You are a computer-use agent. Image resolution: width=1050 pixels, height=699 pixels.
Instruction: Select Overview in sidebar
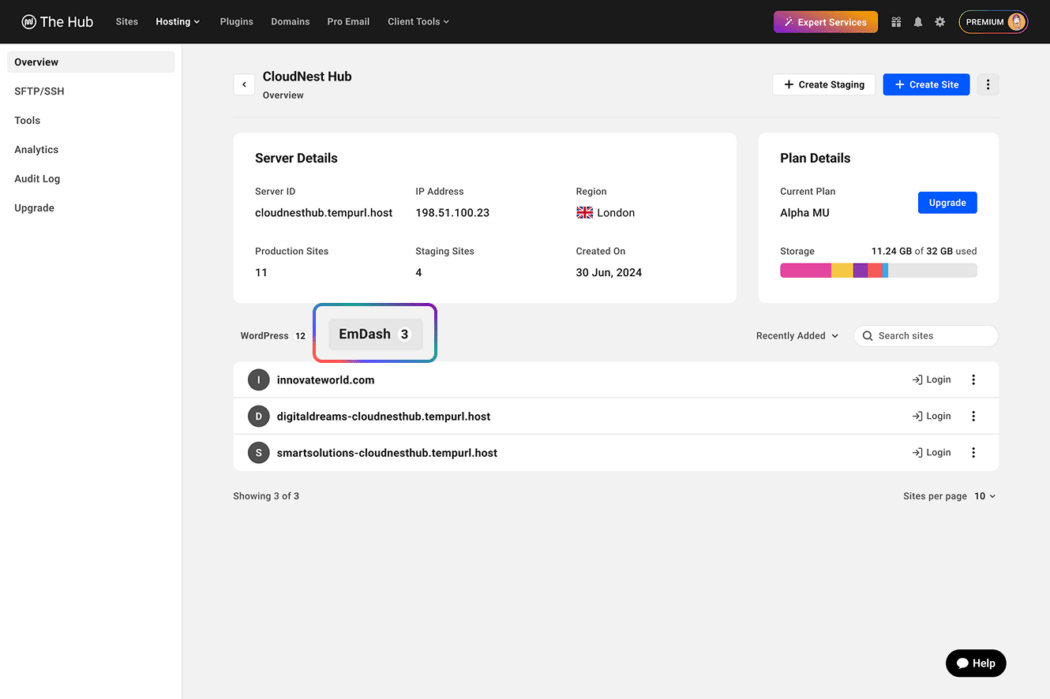(91, 62)
